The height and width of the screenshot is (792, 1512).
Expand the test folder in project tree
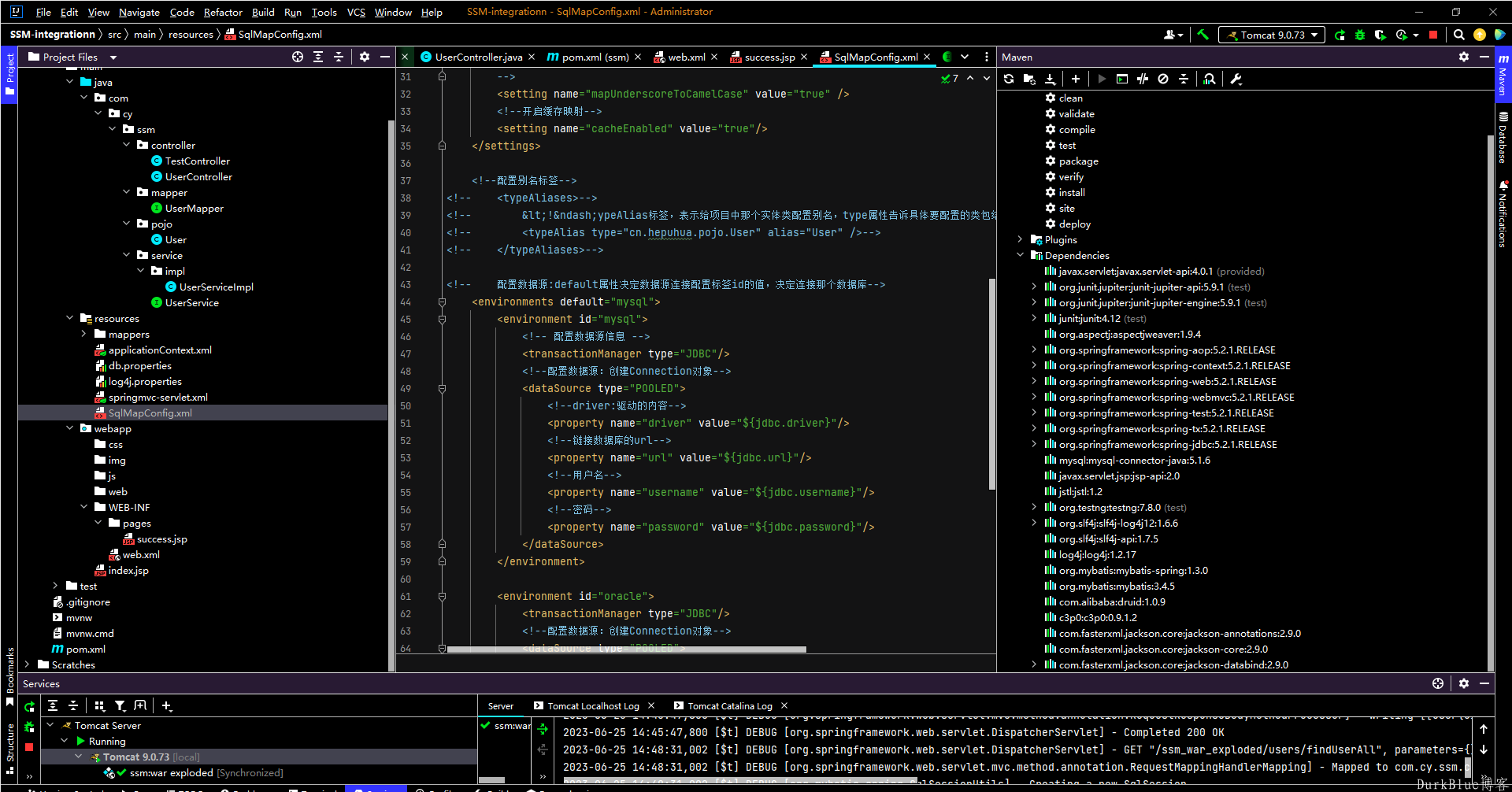(x=56, y=586)
